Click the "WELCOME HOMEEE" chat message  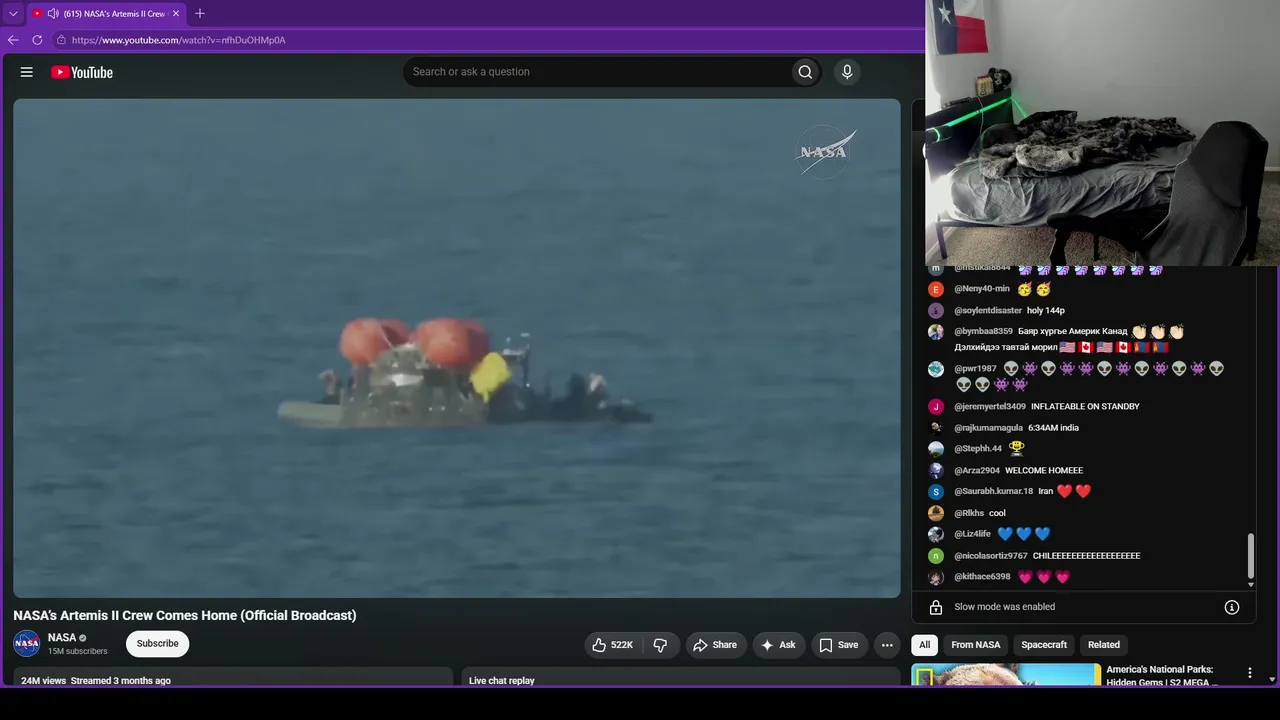(1044, 471)
